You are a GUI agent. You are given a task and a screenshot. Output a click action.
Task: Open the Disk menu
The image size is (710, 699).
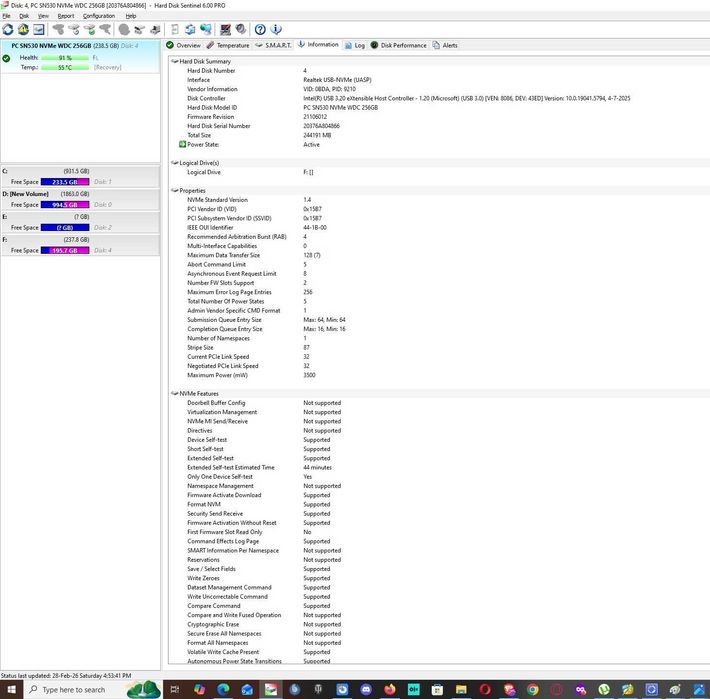pos(24,16)
